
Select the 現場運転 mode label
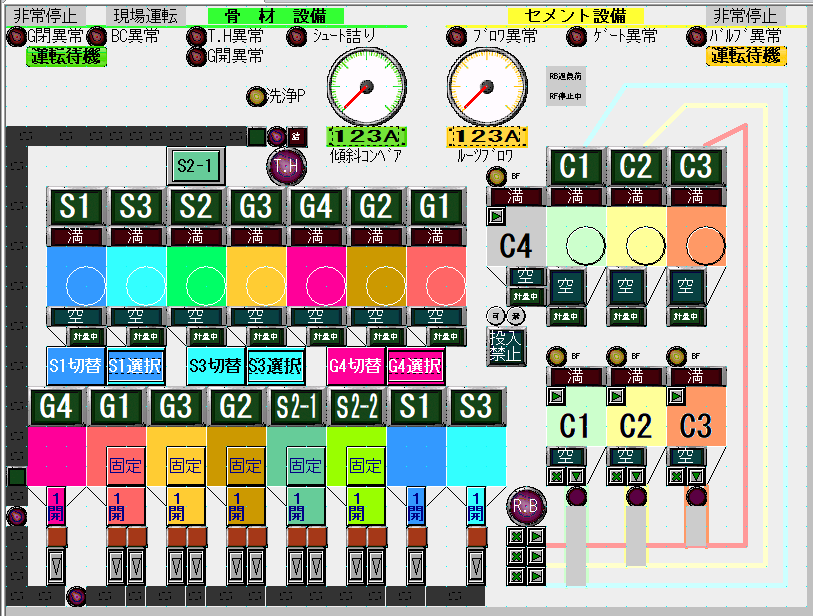[145, 15]
